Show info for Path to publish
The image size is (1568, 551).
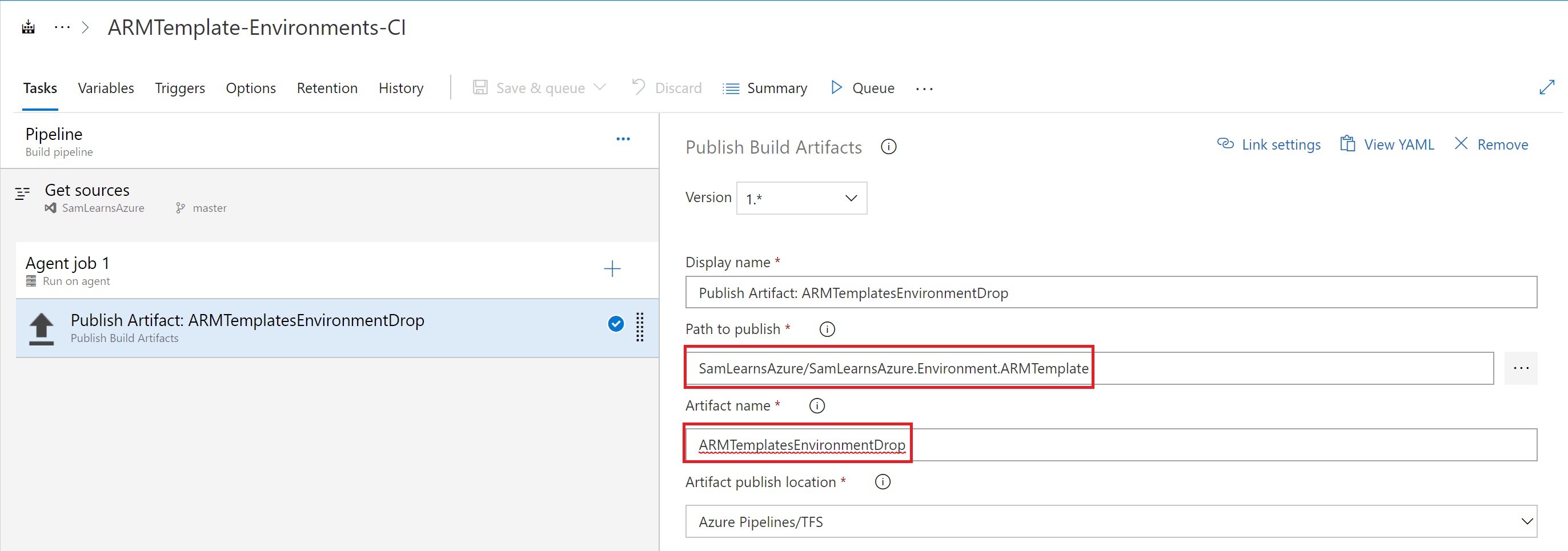click(x=827, y=329)
